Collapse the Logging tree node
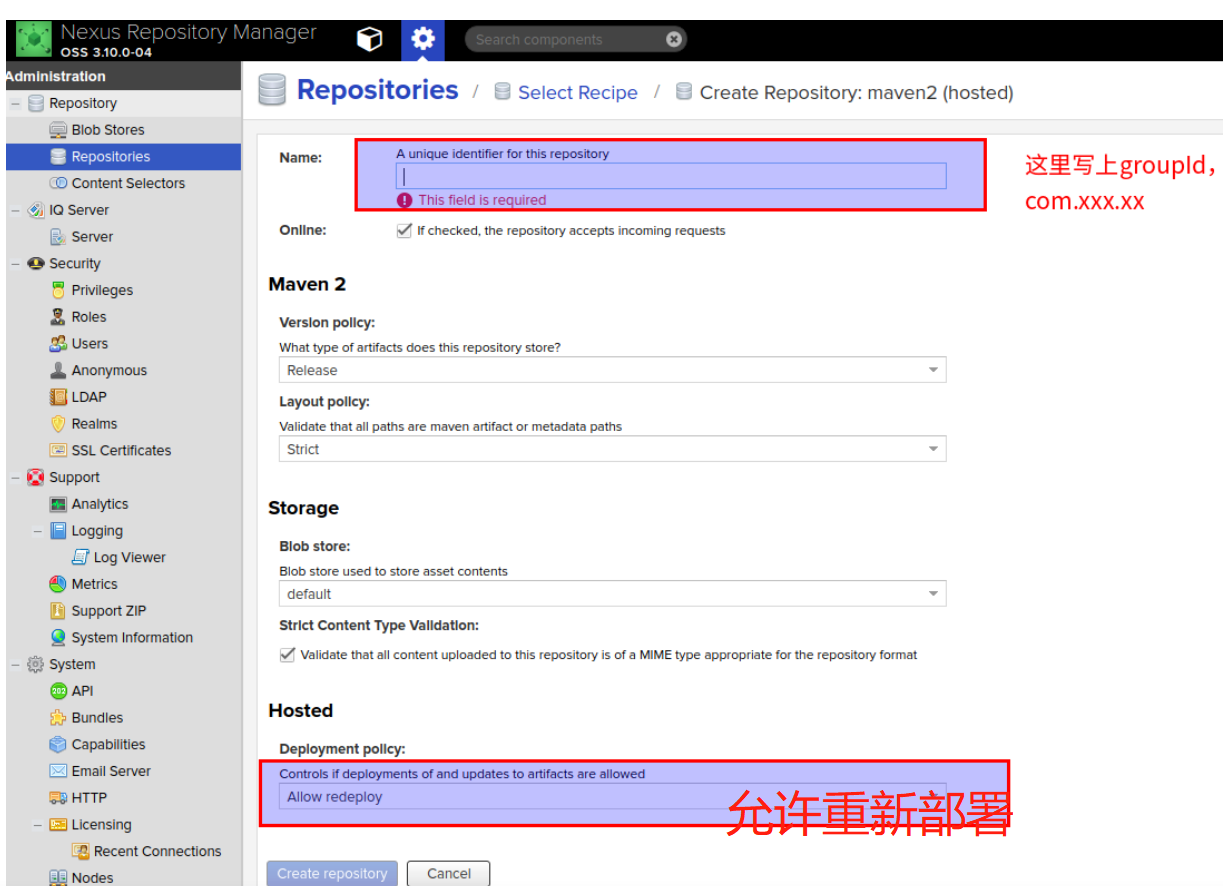Viewport: 1223px width, 886px height. [x=37, y=531]
